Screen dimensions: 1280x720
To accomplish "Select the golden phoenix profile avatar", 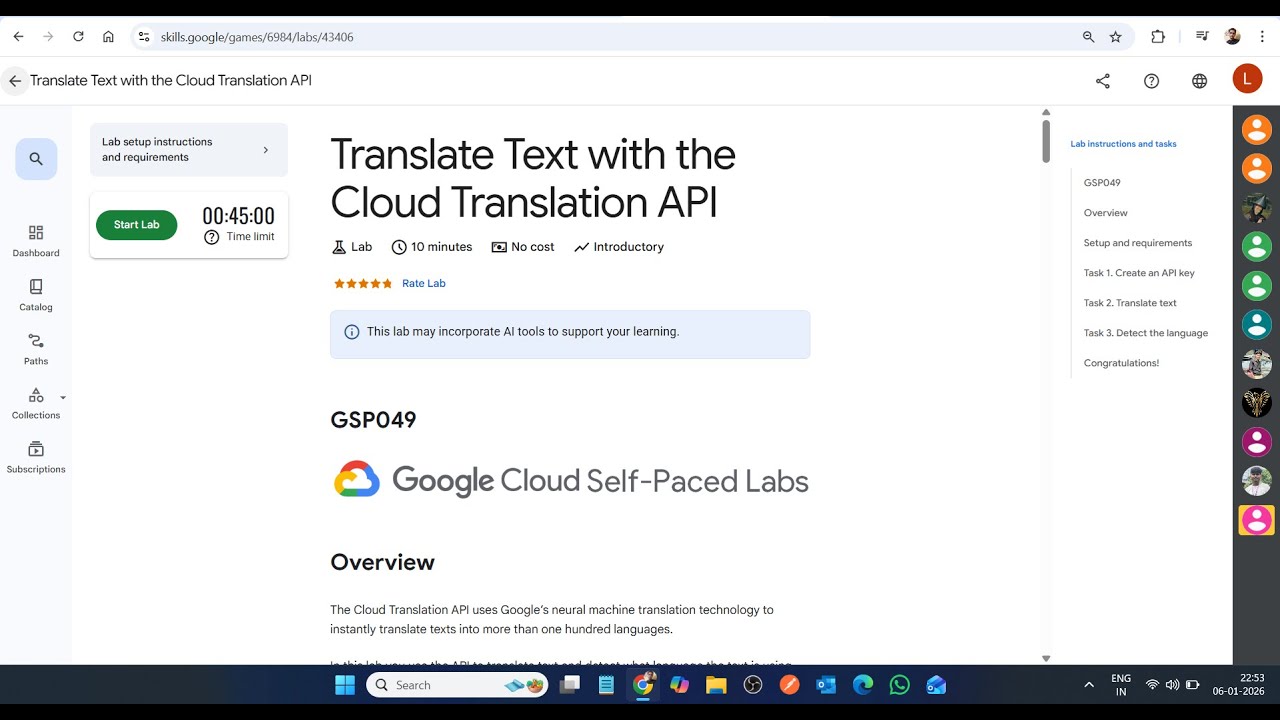I will point(1257,403).
